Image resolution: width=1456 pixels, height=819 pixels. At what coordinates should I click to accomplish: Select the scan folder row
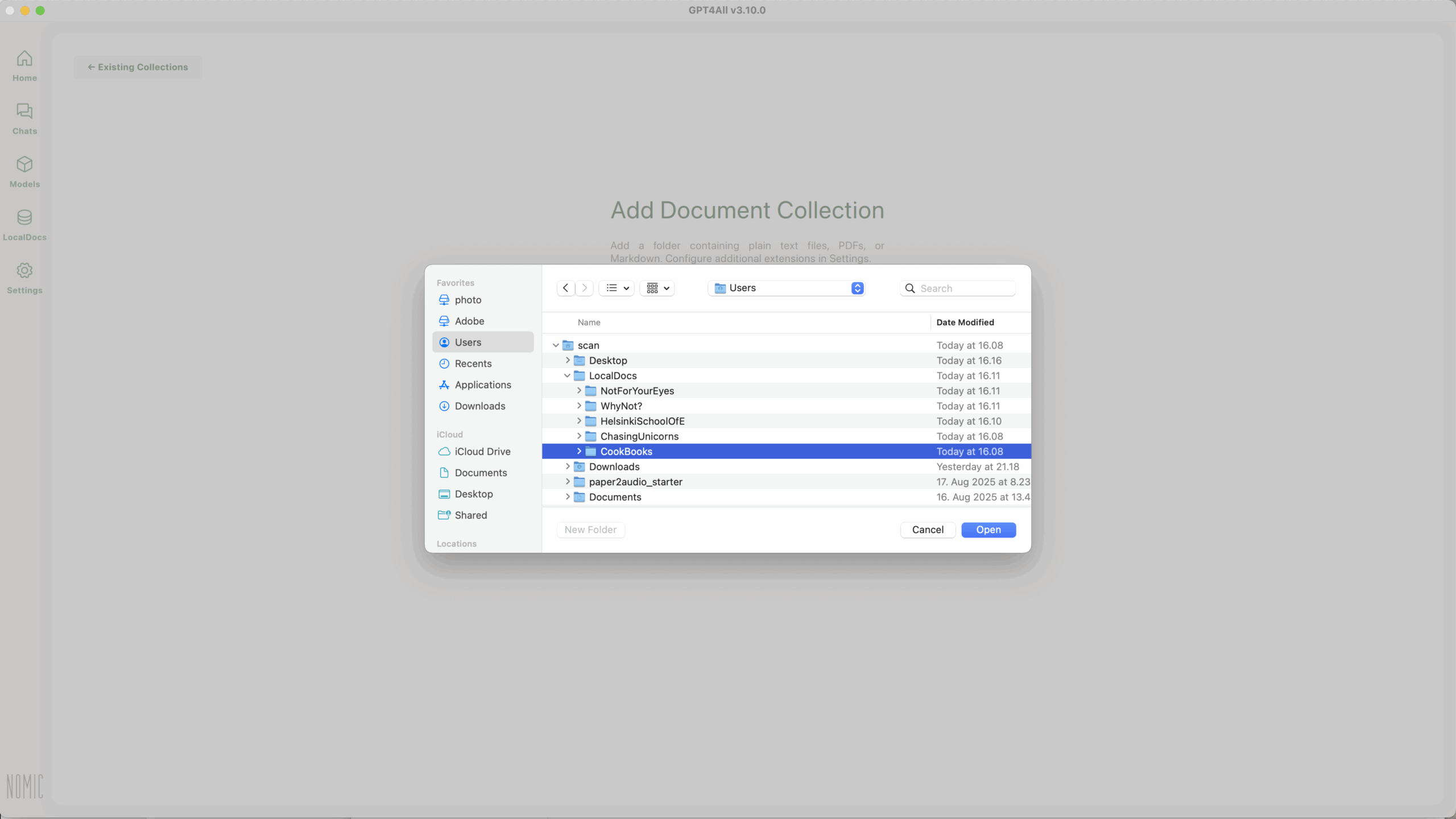(787, 345)
